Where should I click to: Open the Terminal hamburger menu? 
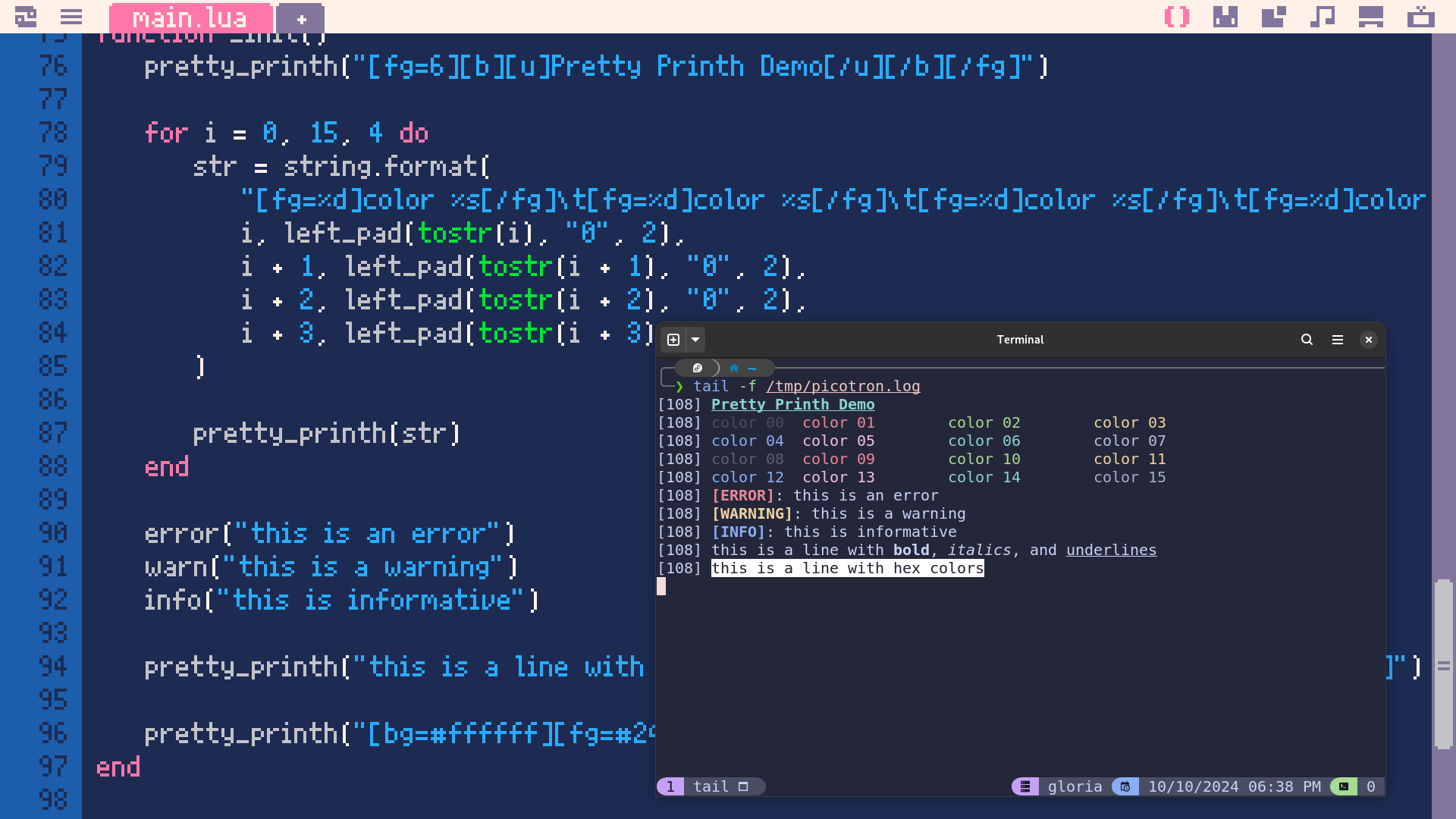[1338, 340]
